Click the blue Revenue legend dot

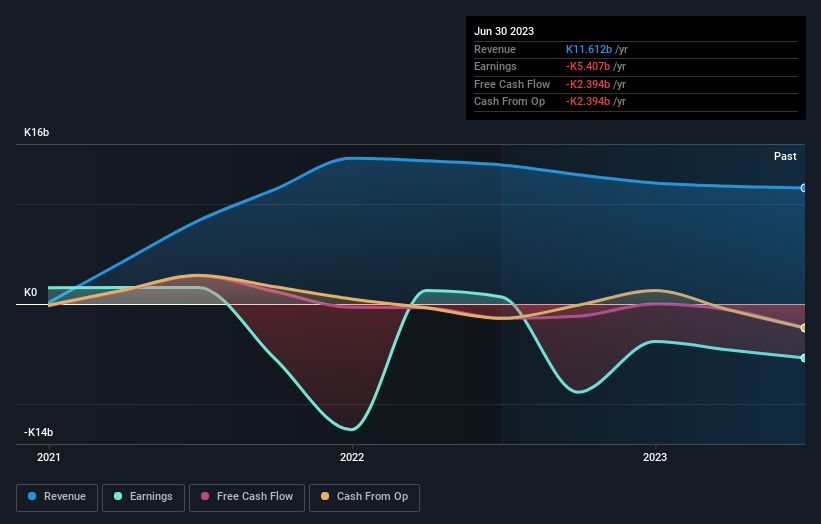(32, 496)
